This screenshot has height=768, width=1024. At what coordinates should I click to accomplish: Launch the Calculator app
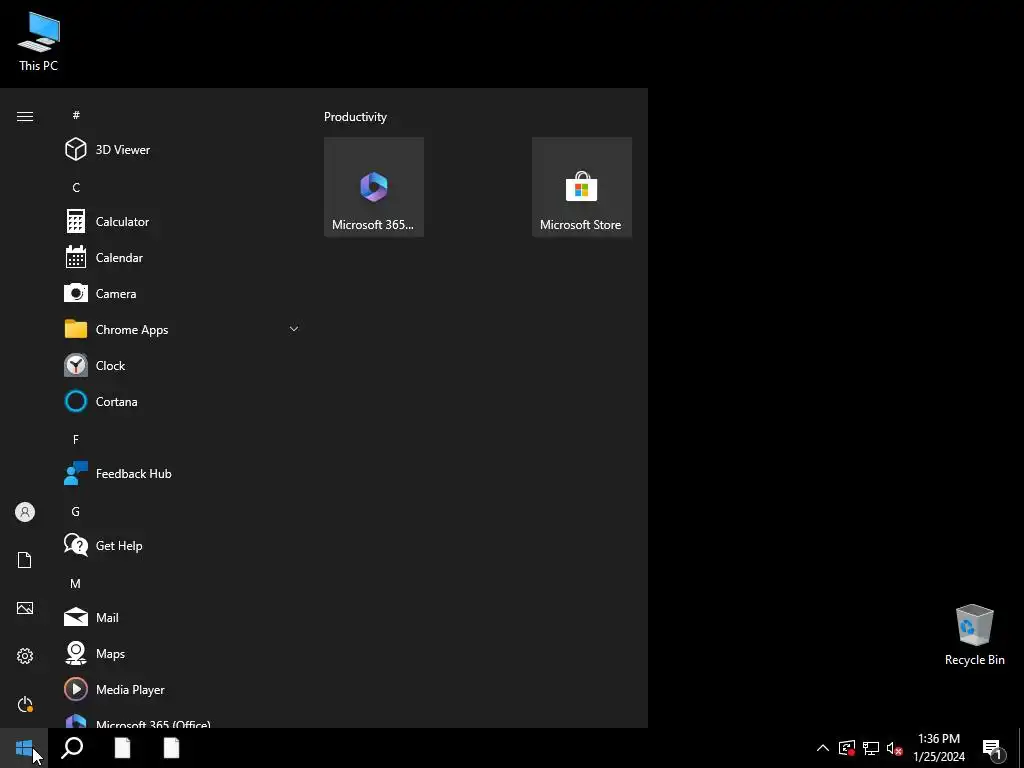[182, 221]
